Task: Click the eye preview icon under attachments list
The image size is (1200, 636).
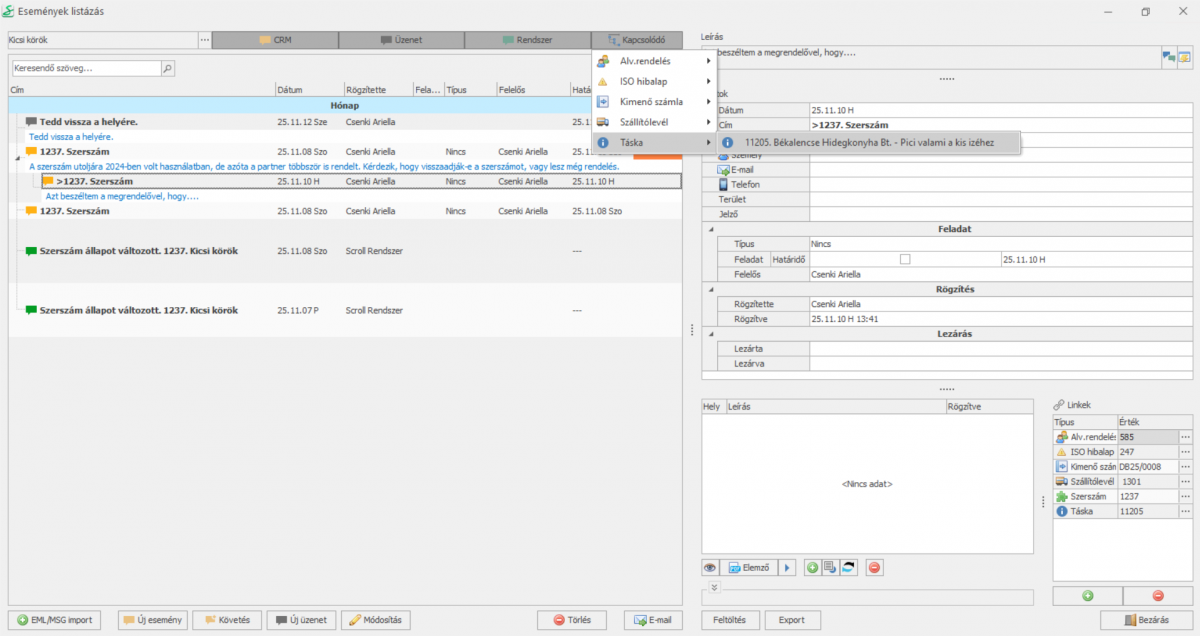Action: [711, 568]
